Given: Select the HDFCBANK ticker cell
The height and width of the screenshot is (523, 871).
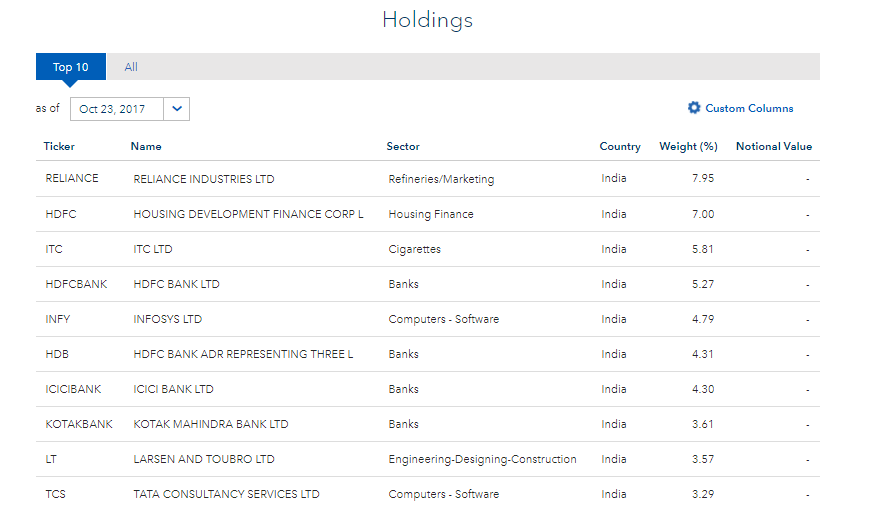Looking at the screenshot, I should (76, 284).
